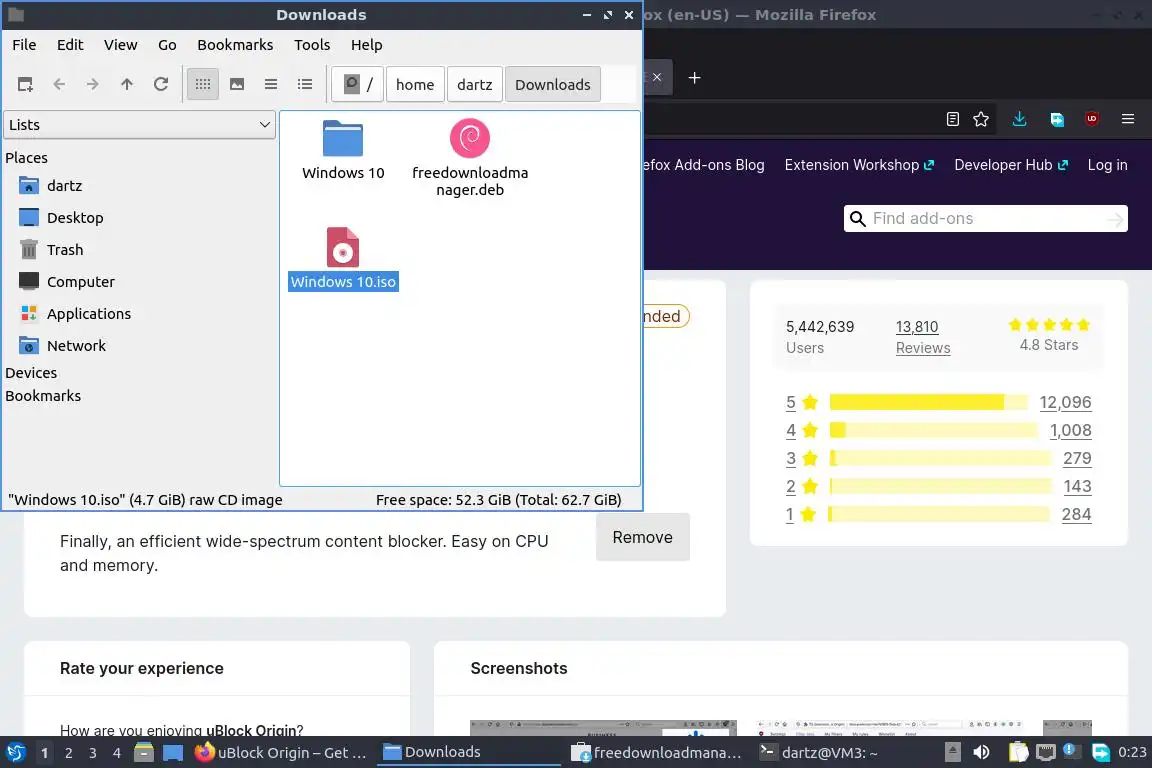
Task: Switch to compact list view mode
Action: point(271,85)
